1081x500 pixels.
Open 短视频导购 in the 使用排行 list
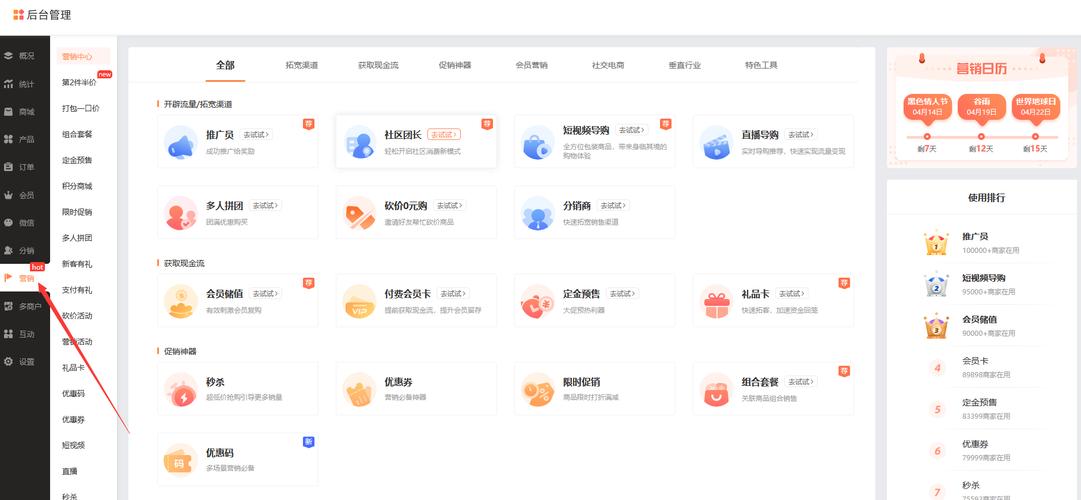point(983,278)
